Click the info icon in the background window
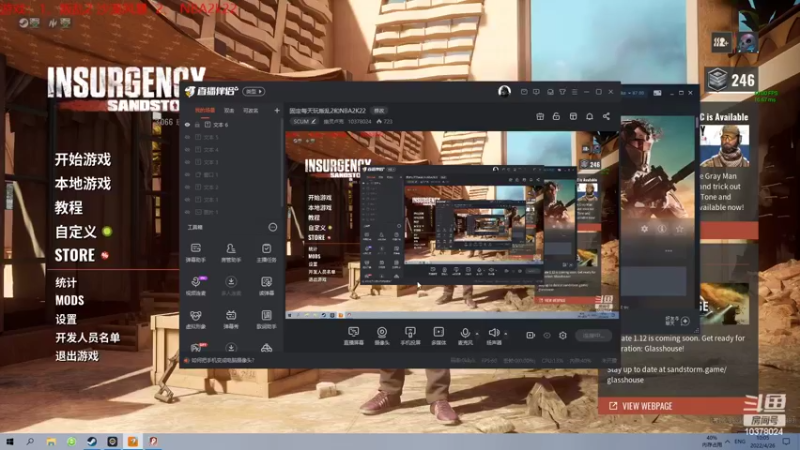 [x=662, y=229]
